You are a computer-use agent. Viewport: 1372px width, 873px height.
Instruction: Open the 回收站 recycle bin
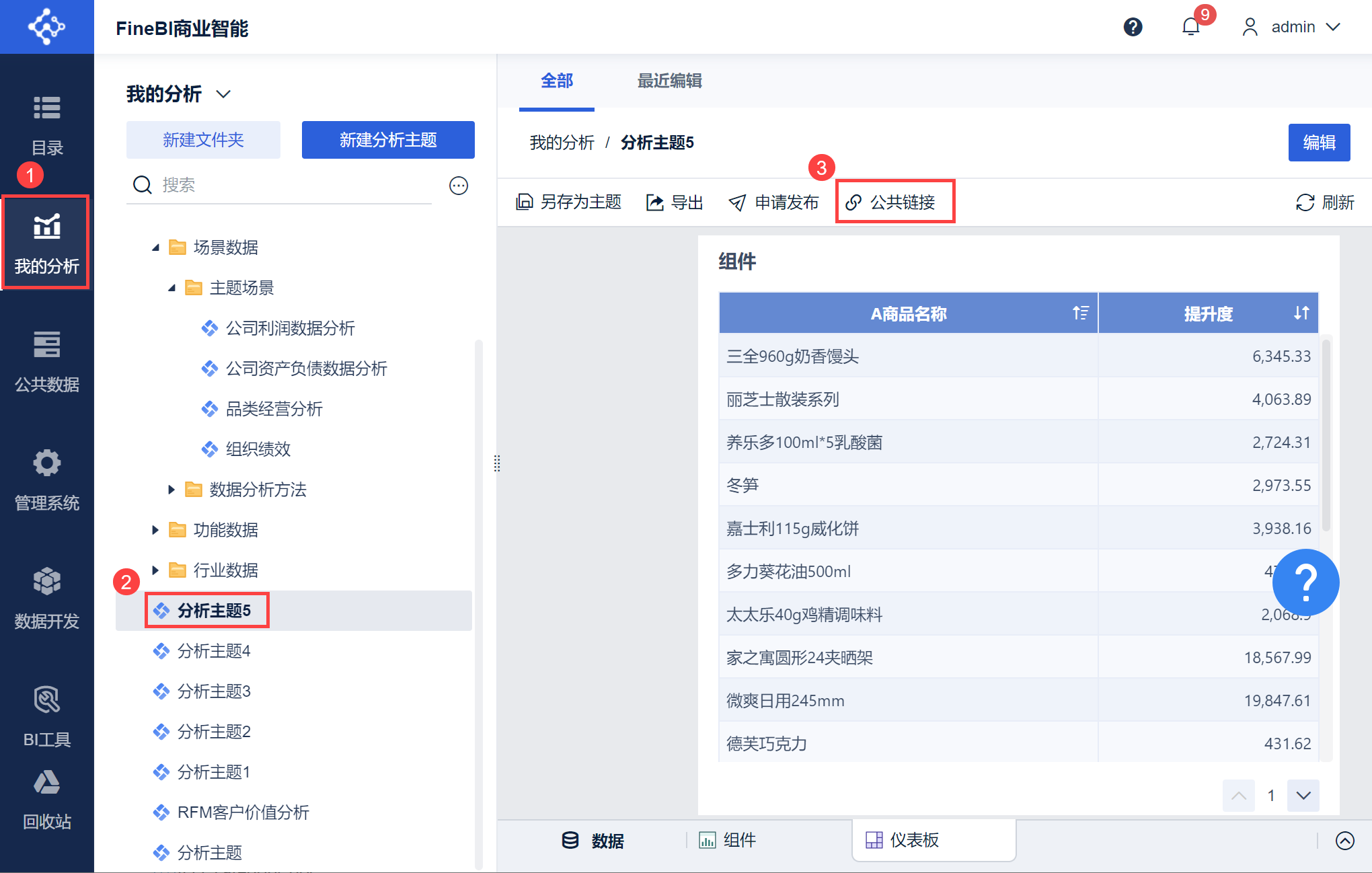click(x=46, y=799)
